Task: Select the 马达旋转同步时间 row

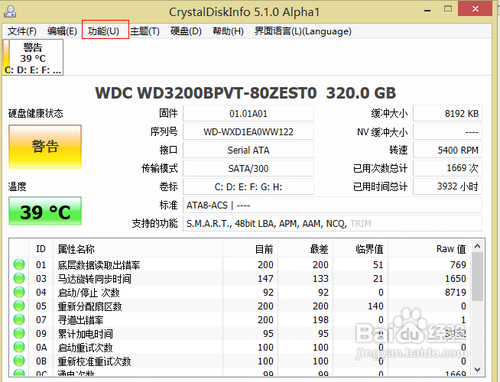Action: (x=240, y=278)
